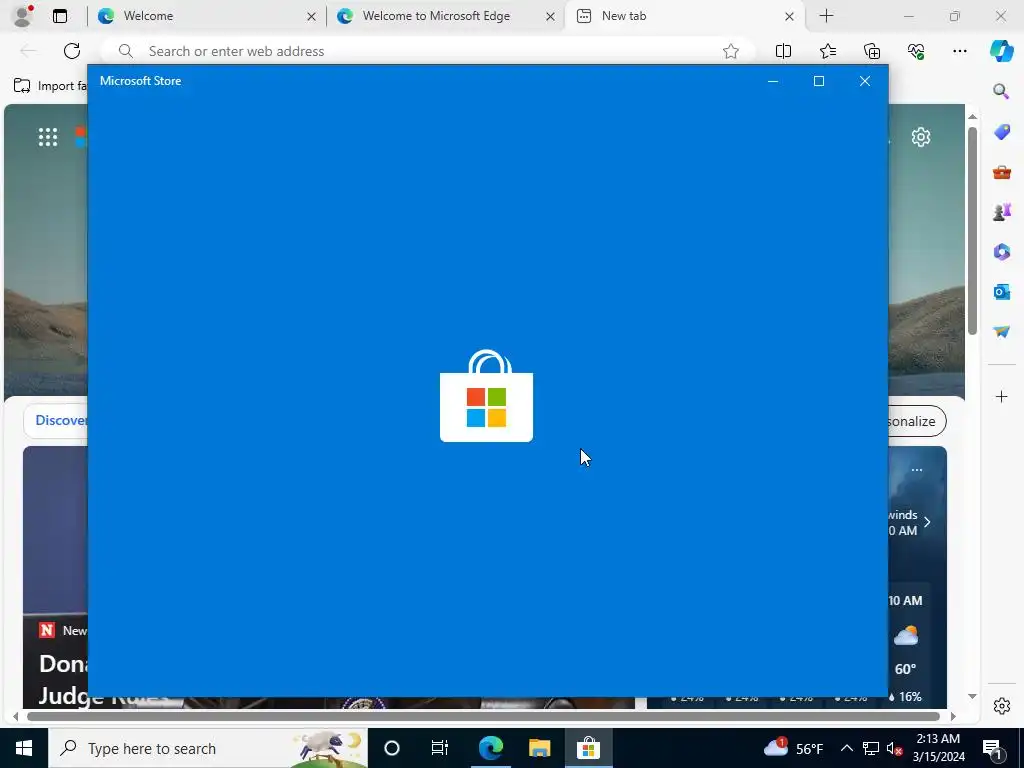
Task: Open weather card more options dots
Action: click(x=917, y=470)
